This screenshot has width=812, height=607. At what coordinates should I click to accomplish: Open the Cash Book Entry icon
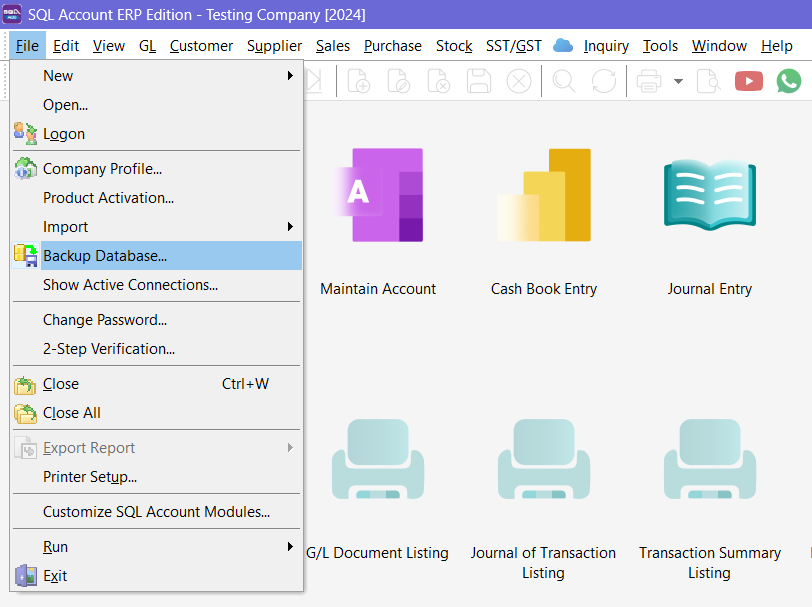tap(544, 196)
